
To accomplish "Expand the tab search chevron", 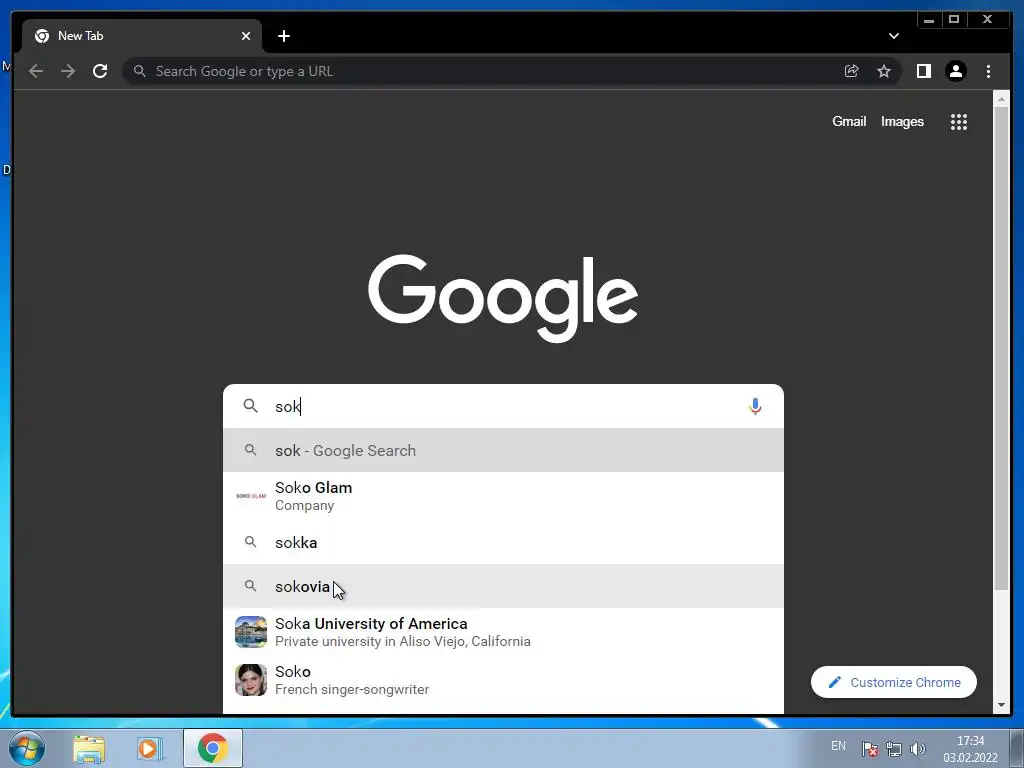I will 893,36.
